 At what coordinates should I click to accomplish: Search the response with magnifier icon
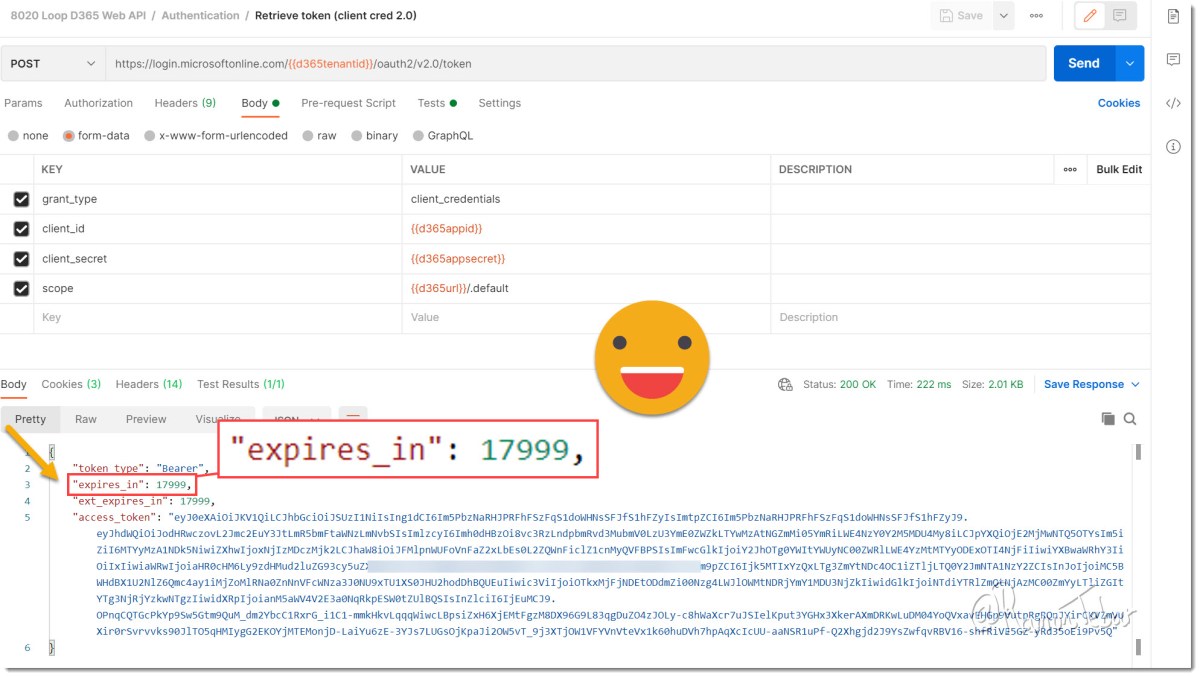1130,419
